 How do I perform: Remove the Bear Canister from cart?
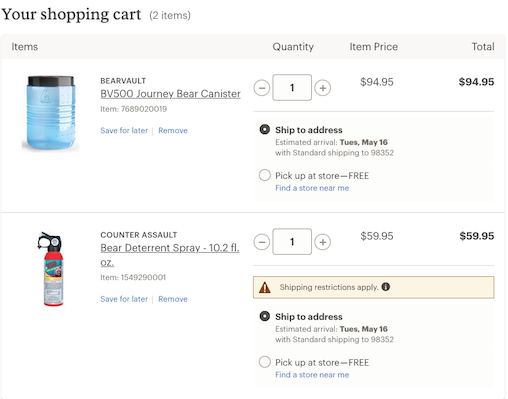[x=173, y=130]
